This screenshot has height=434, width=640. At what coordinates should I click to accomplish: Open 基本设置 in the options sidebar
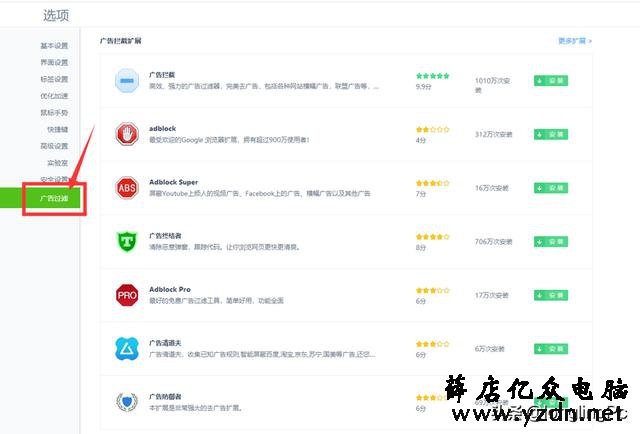(x=54, y=45)
